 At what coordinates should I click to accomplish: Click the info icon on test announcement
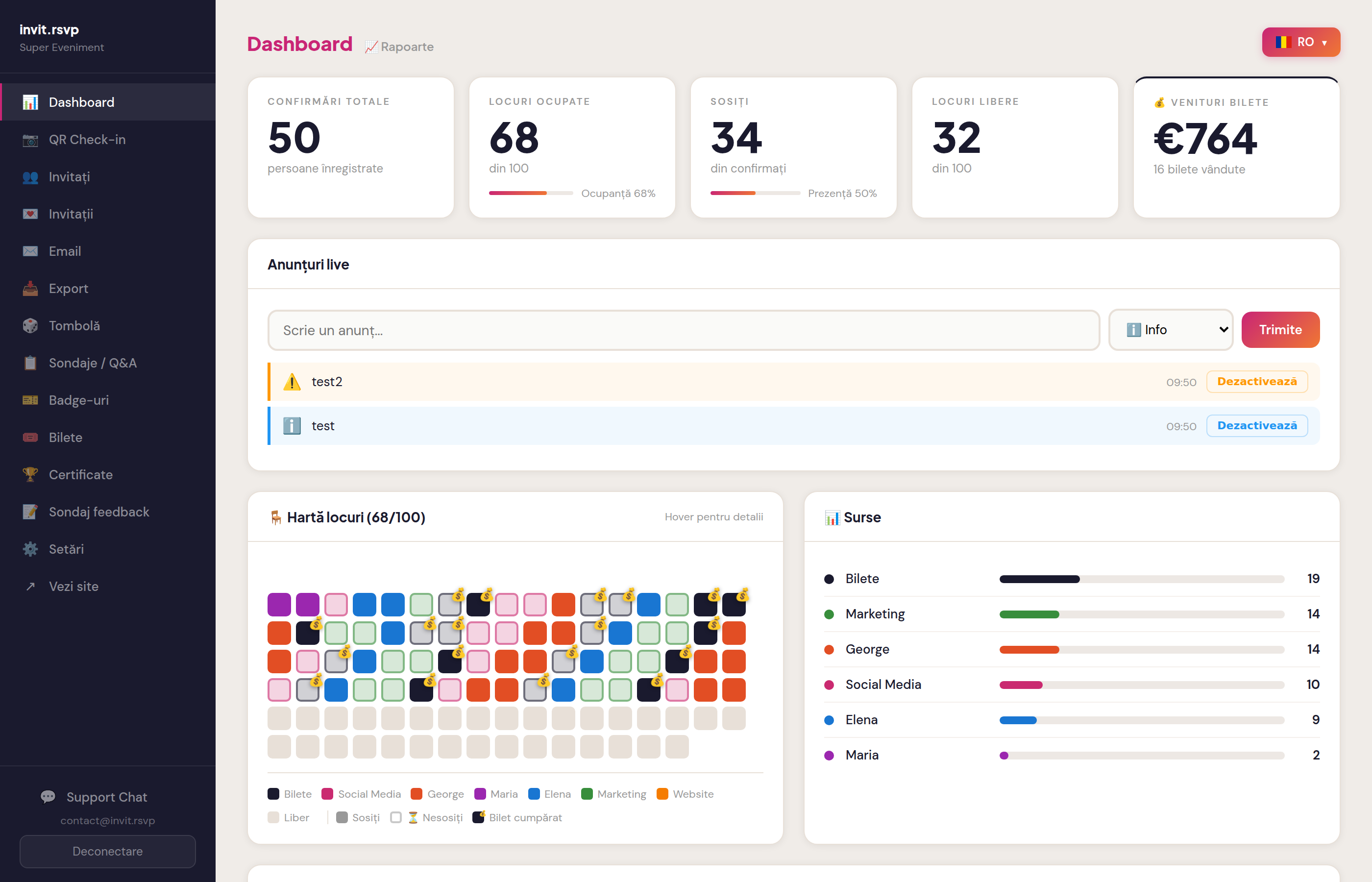[x=292, y=425]
